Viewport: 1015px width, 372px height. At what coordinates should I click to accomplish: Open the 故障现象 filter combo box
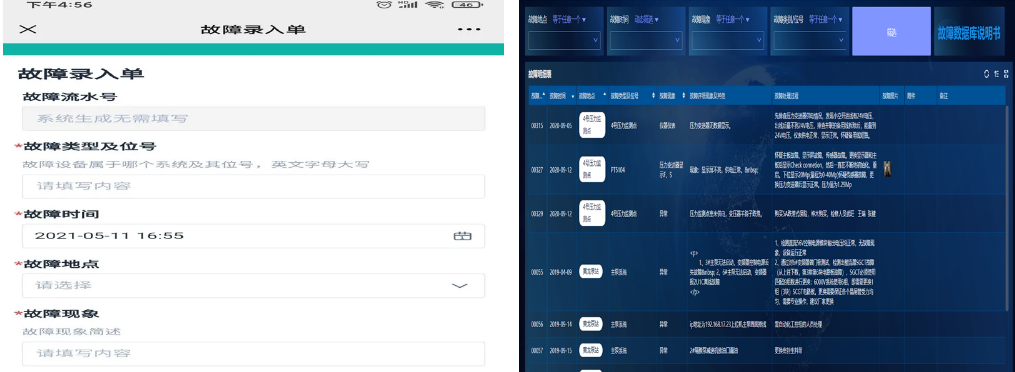click(x=728, y=41)
